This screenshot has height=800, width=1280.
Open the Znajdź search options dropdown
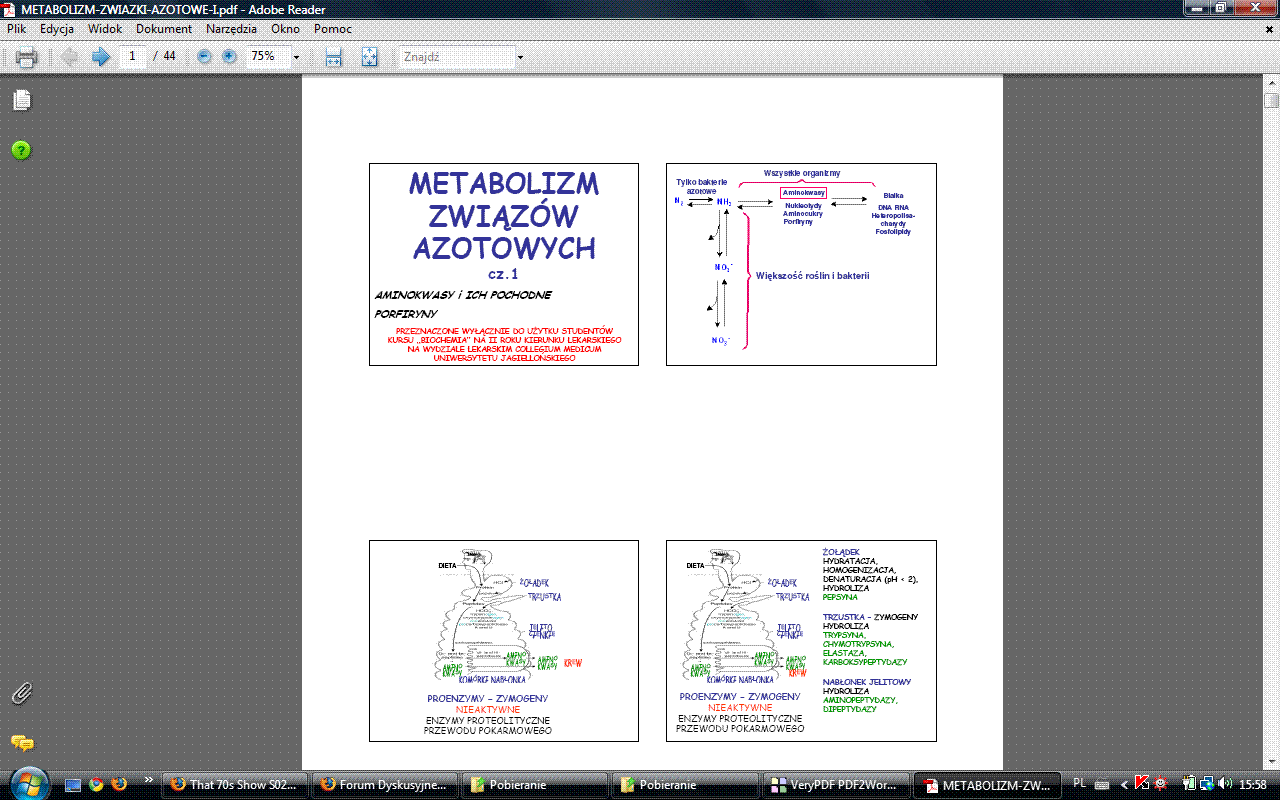tap(520, 57)
